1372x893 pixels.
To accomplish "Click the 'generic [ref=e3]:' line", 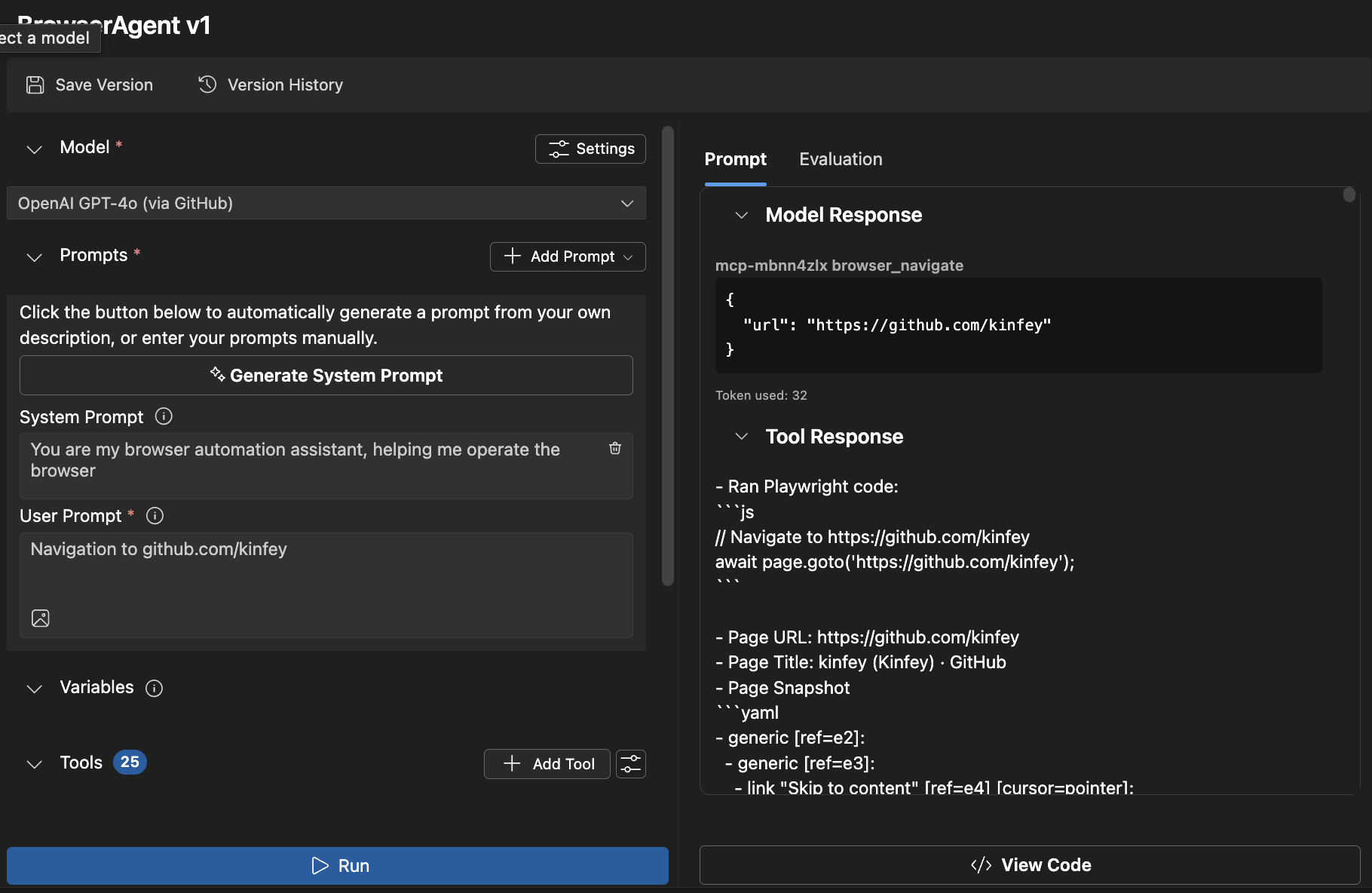I will pos(800,763).
